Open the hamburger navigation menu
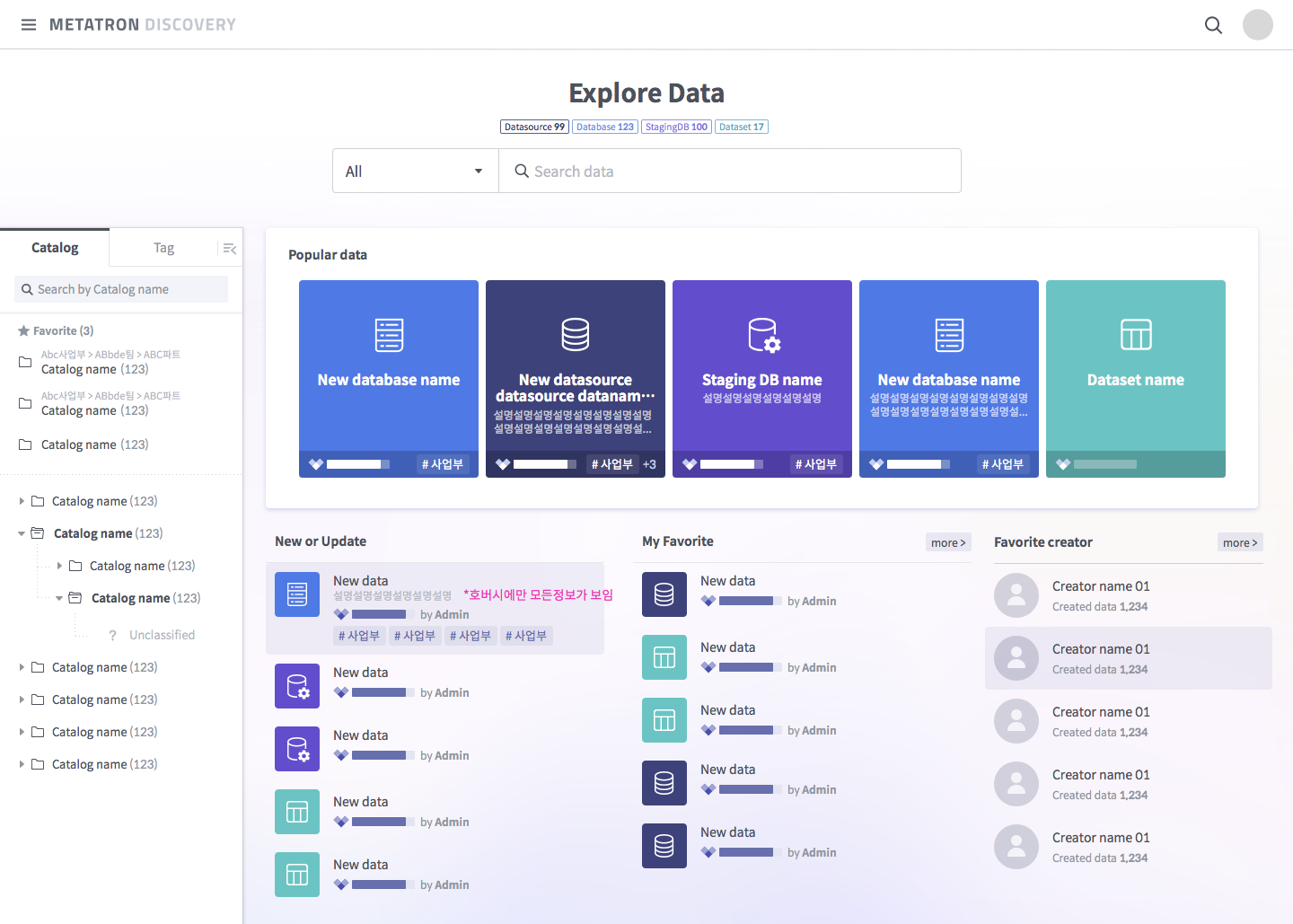This screenshot has height=924, width=1293. pyautogui.click(x=29, y=24)
